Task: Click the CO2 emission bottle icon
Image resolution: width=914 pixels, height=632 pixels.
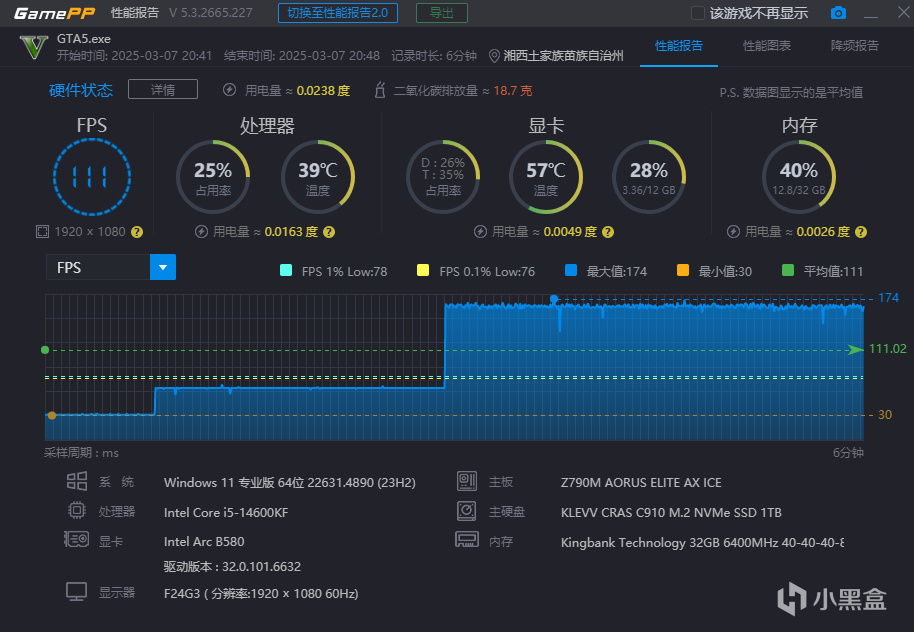Action: [x=379, y=90]
